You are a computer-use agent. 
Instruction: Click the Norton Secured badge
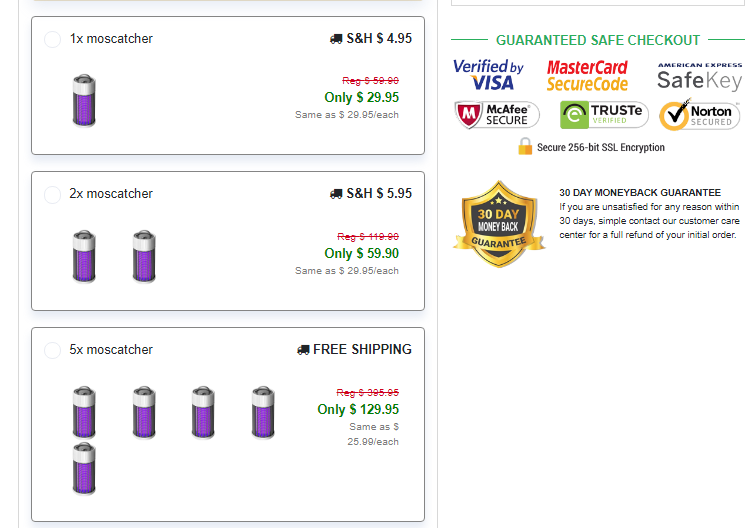tap(700, 115)
